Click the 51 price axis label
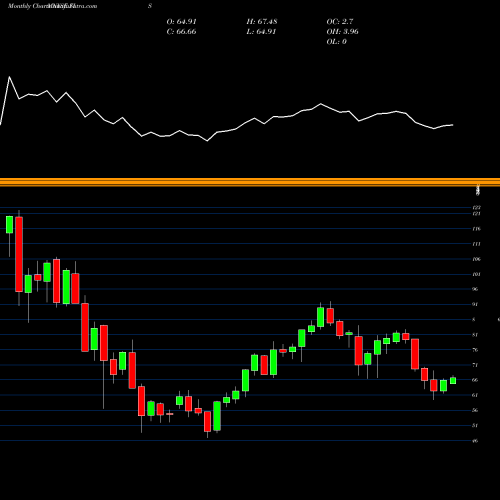Screen dimensions: 500x500 pyautogui.click(x=475, y=425)
